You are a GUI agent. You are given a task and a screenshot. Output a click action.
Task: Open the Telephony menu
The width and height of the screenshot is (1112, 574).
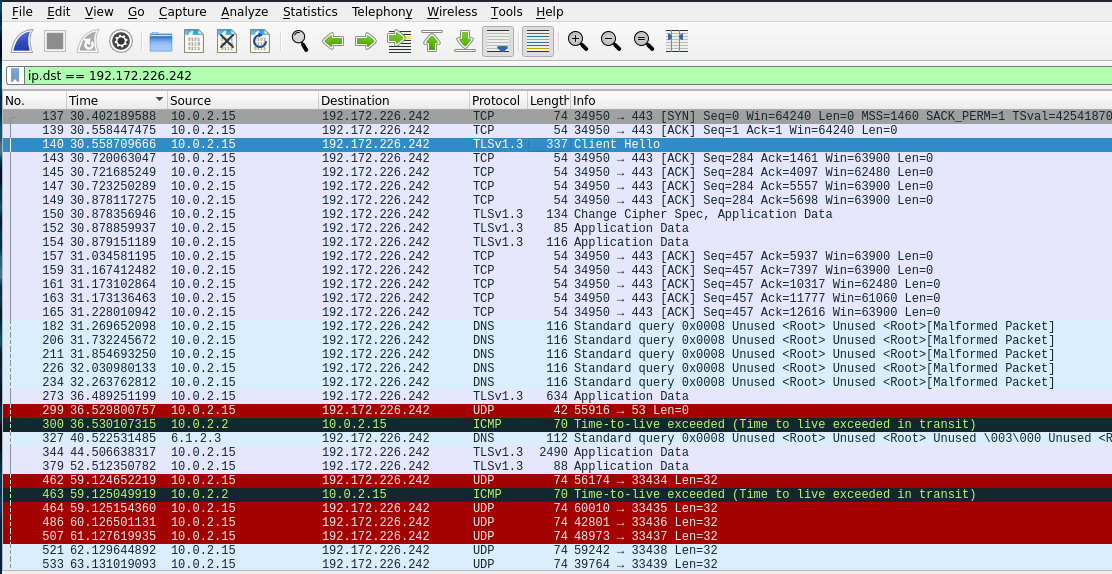point(382,12)
